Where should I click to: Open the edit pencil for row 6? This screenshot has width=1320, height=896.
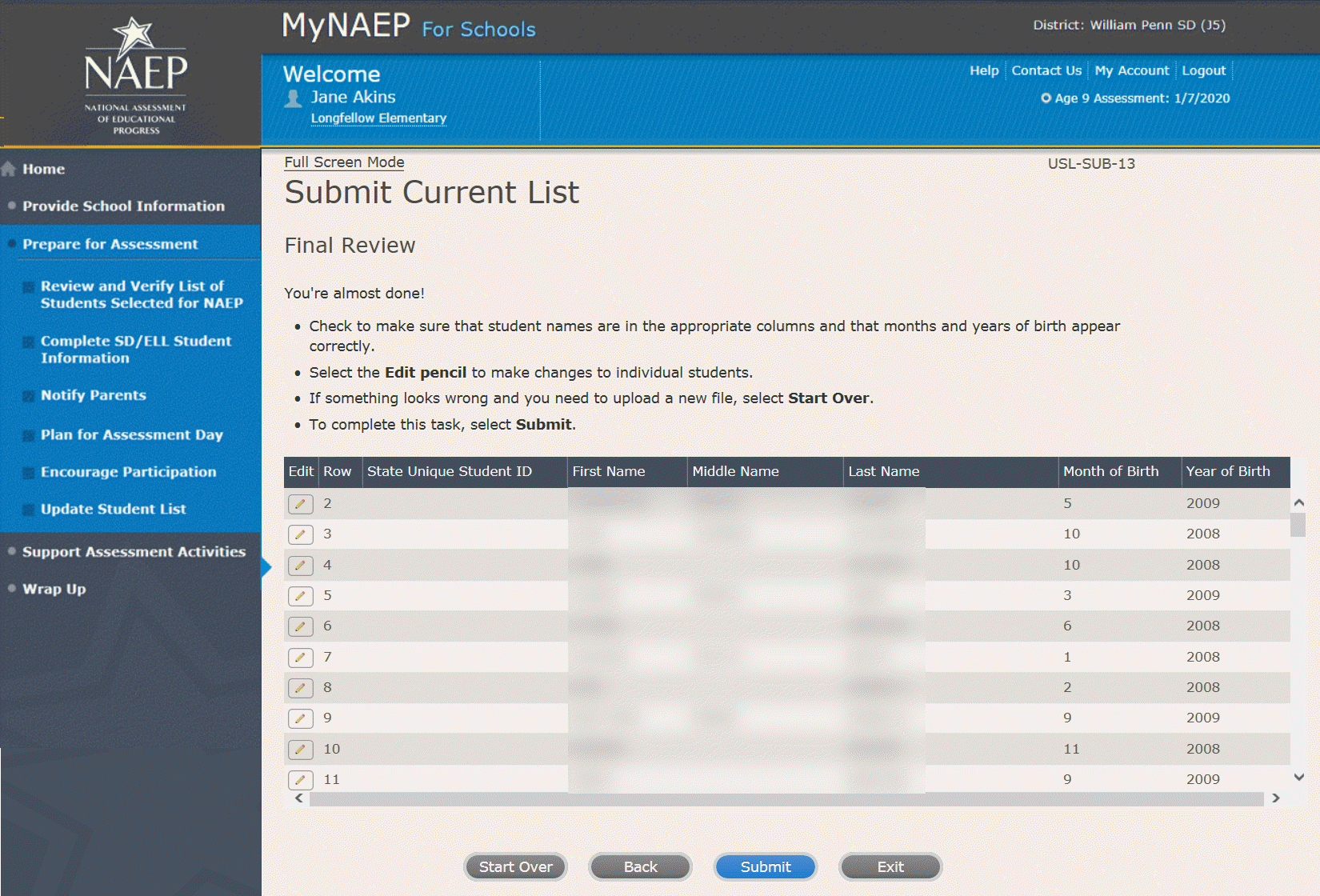coord(300,626)
